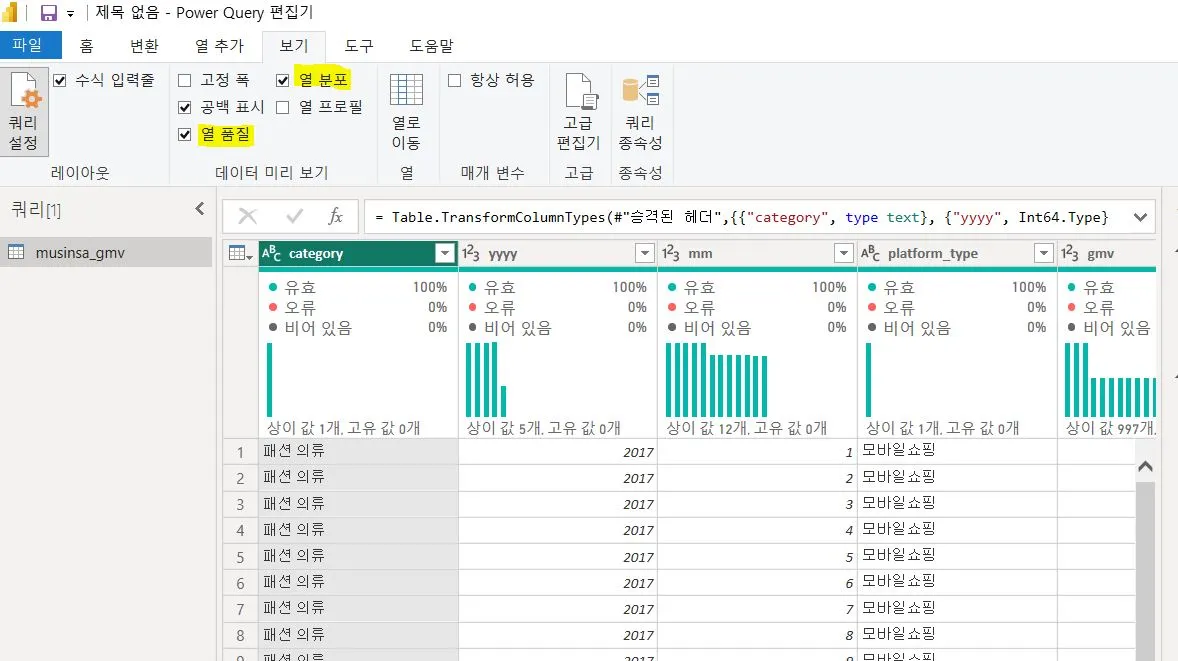1178x661 pixels.
Task: Click the Power BI logo icon
Action: pos(10,12)
